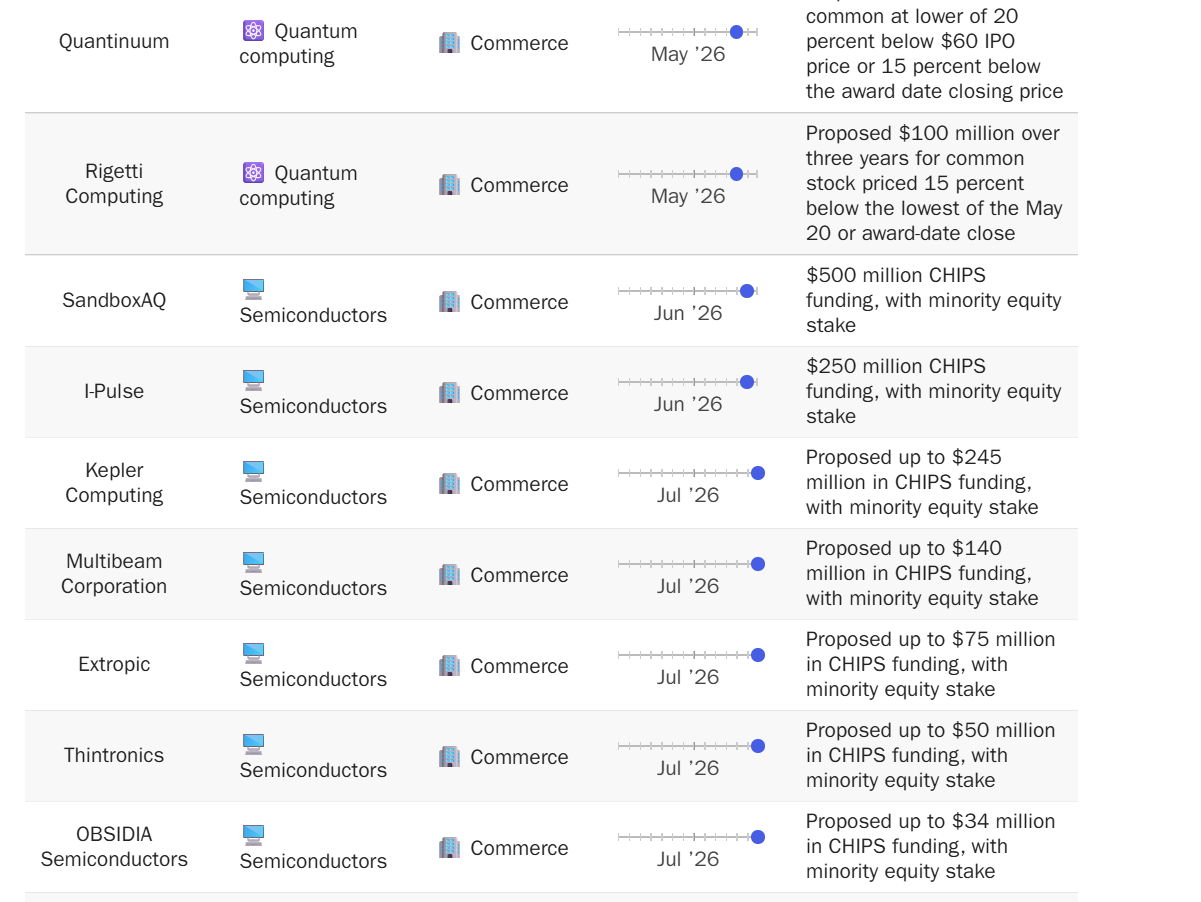1201x902 pixels.
Task: Click the building icon beside Kepler Computing's Commerce
Action: [x=450, y=484]
